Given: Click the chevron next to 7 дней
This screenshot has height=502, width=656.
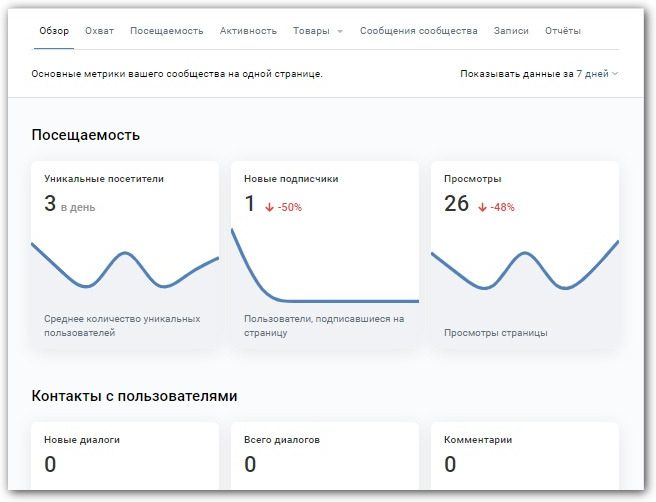Looking at the screenshot, I should tap(615, 74).
